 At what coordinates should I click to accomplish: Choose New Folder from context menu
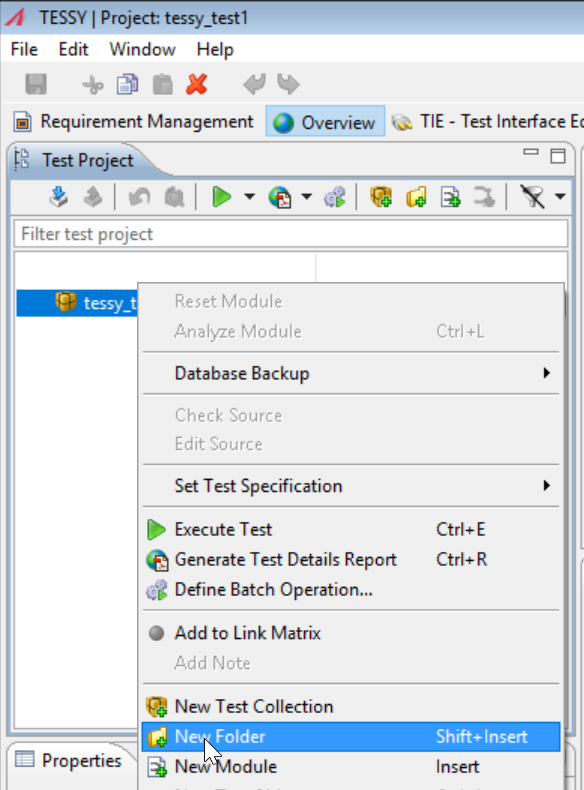pos(351,737)
